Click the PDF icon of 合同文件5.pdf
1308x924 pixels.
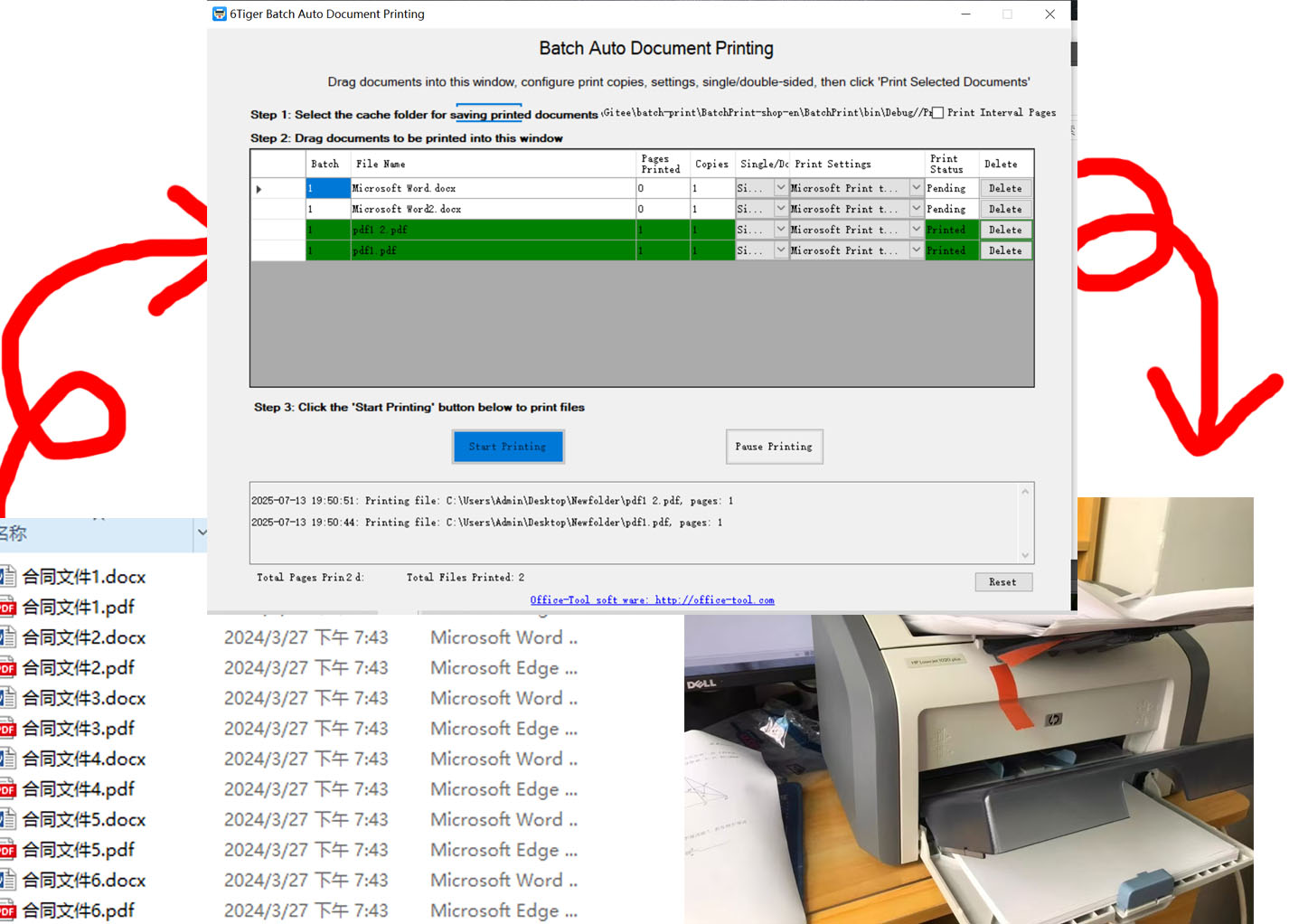(x=8, y=850)
